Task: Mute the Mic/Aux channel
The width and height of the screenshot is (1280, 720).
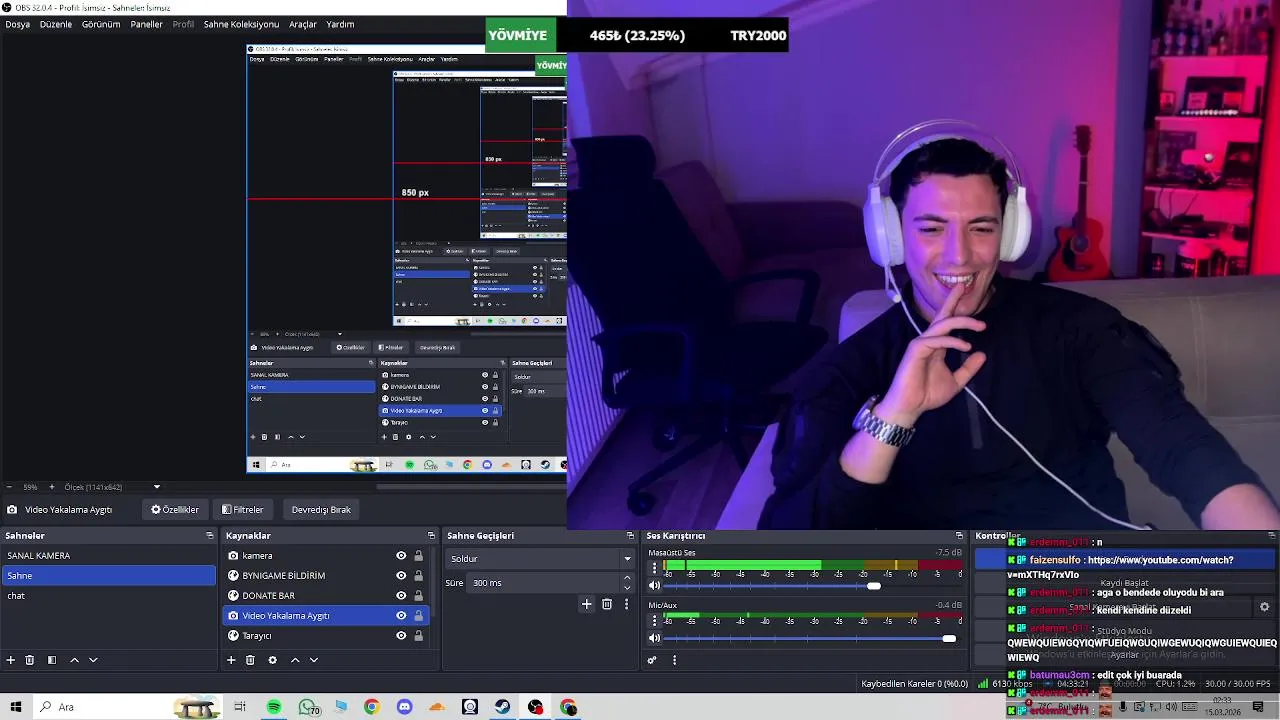Action: [655, 638]
